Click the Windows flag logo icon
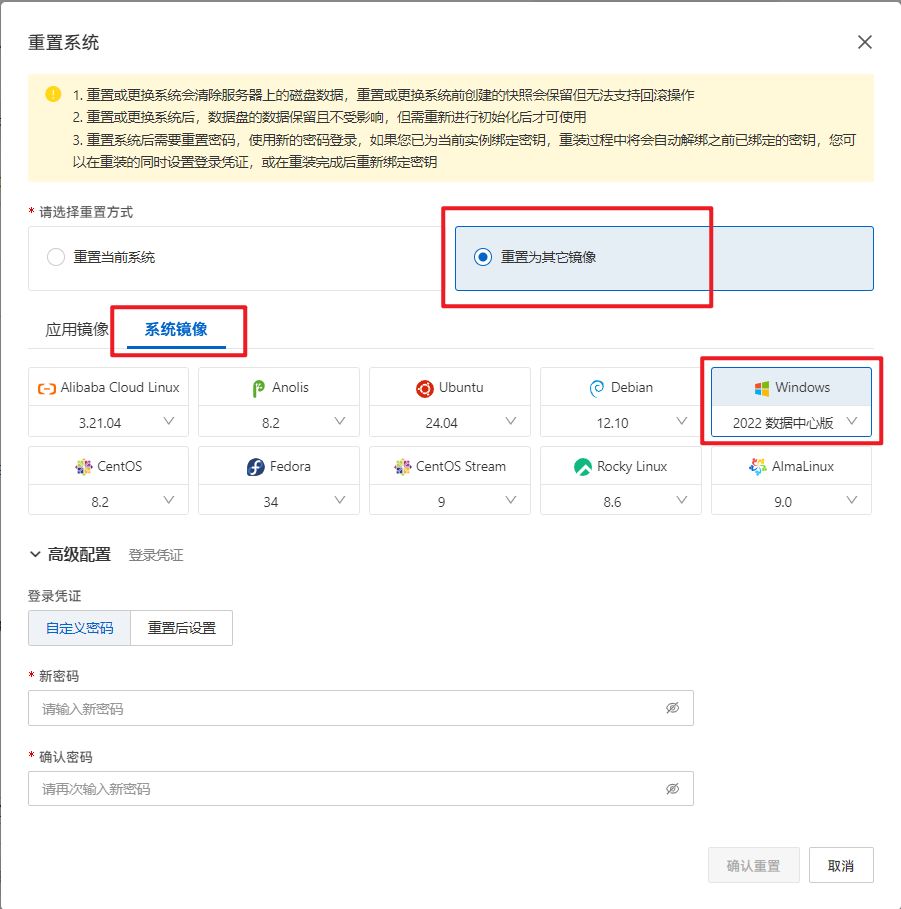 761,388
